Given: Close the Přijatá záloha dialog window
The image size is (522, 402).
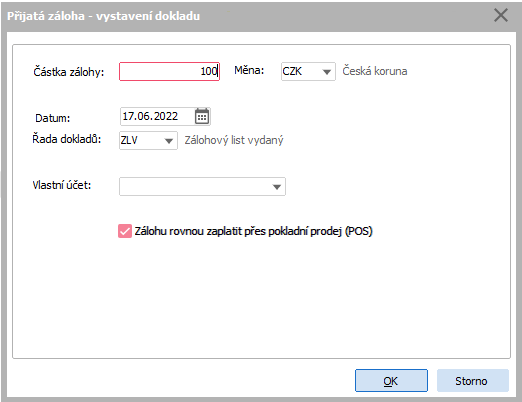Looking at the screenshot, I should point(501,16).
